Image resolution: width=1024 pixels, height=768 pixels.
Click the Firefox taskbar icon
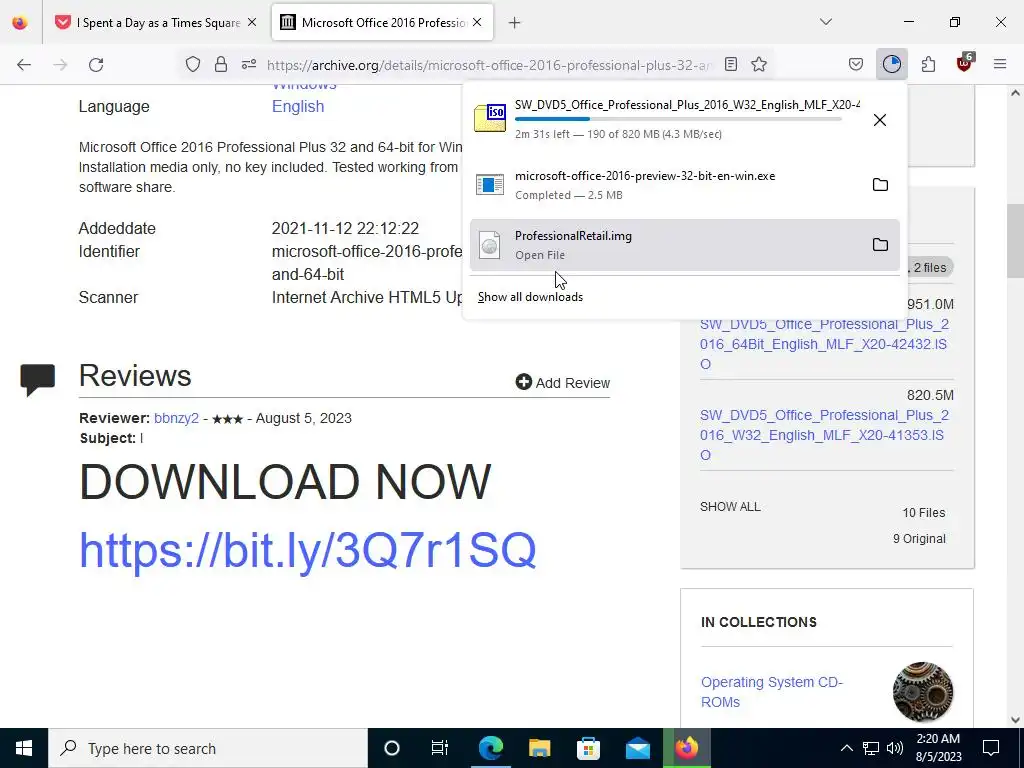coord(686,748)
